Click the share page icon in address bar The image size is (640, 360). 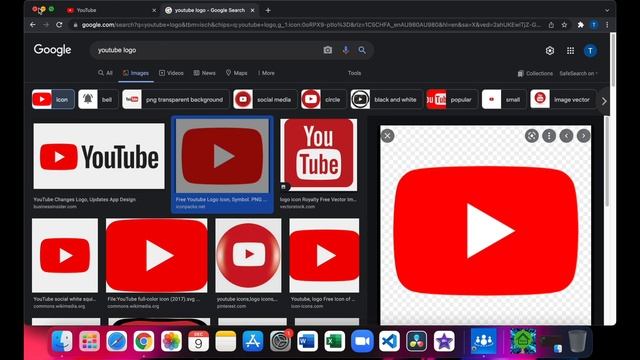point(551,25)
